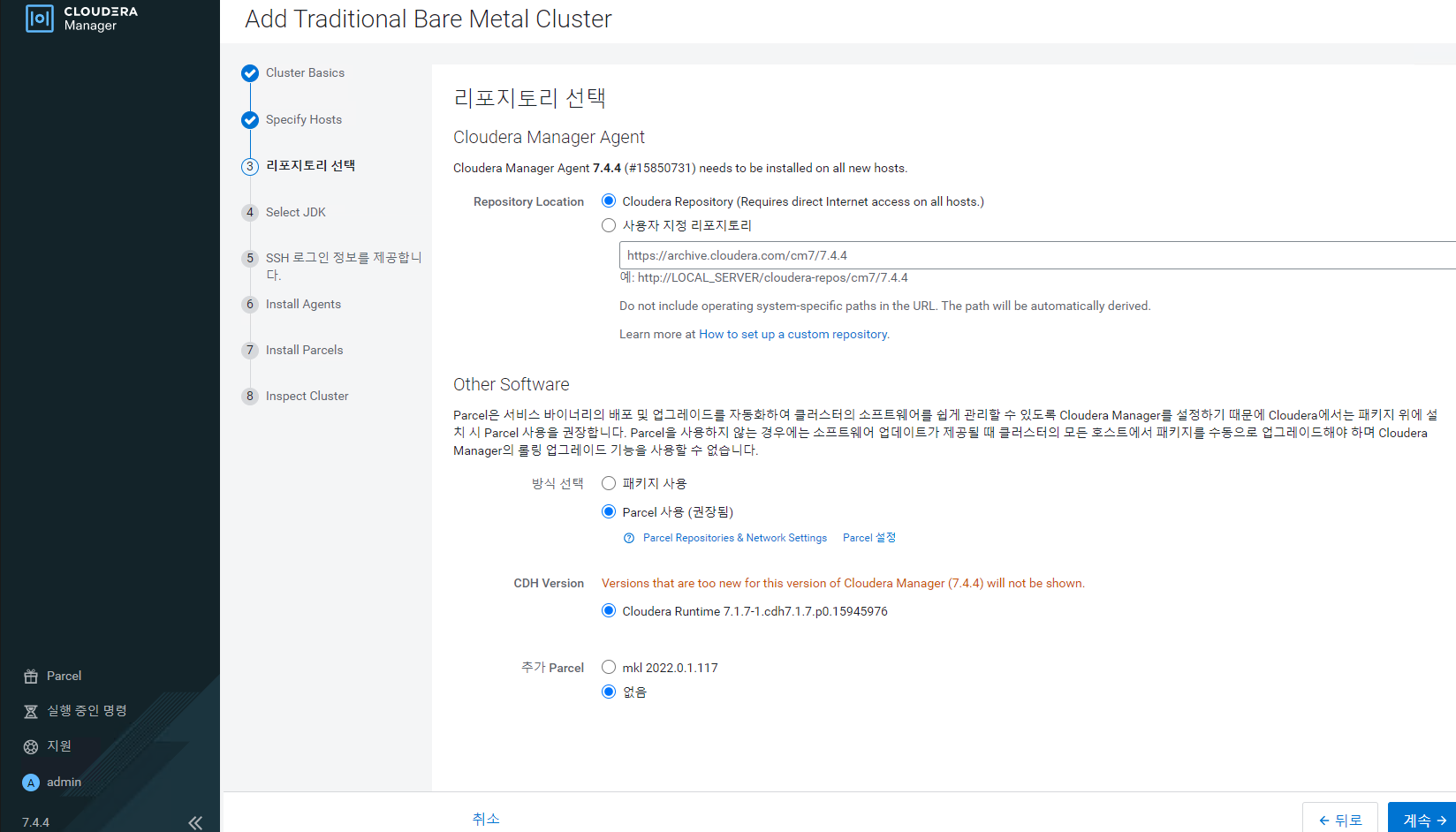Viewport: 1456px width, 832px height.
Task: Open the Parcel settings link
Action: tap(869, 538)
